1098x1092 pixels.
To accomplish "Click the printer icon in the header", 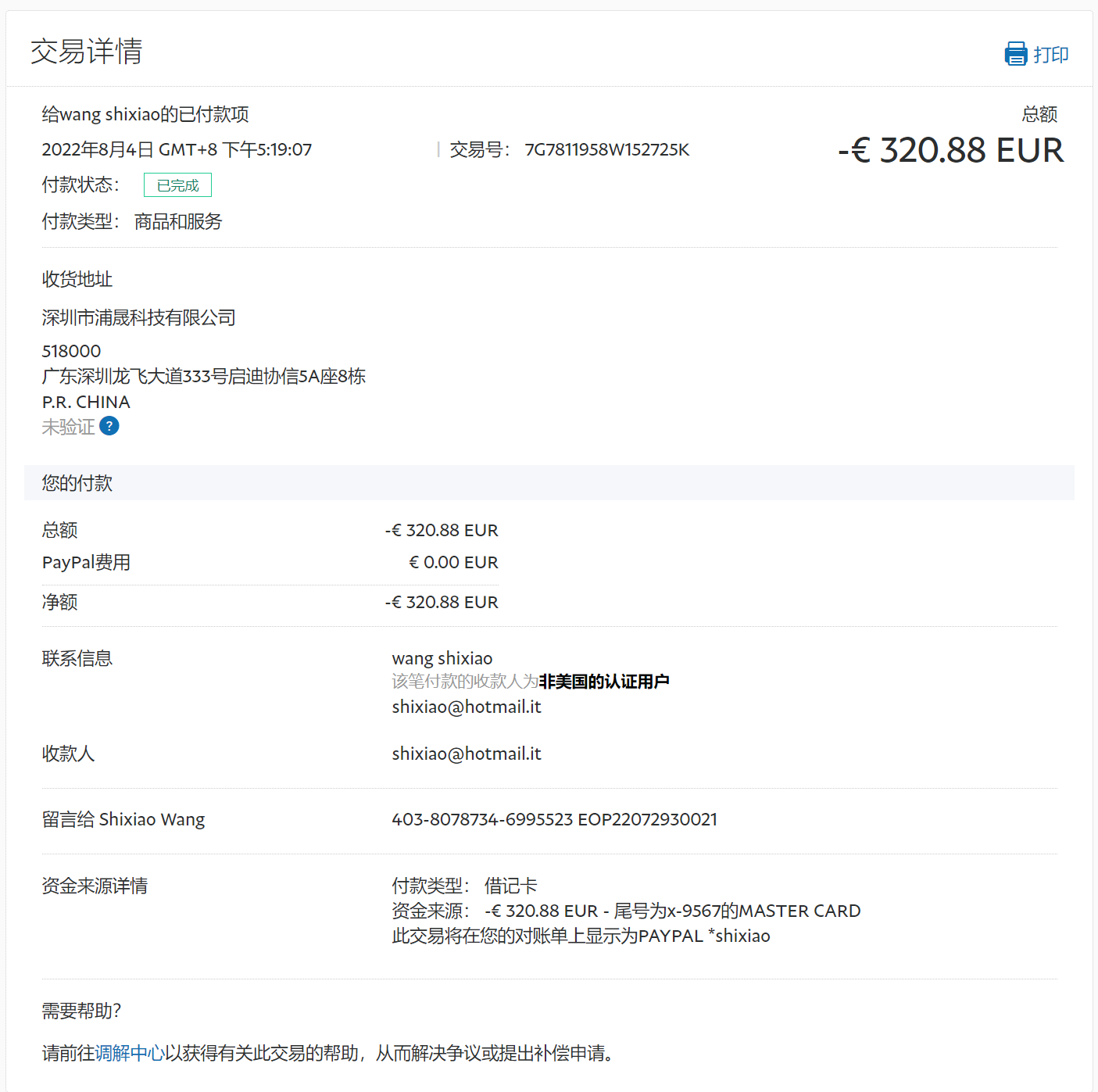I will pyautogui.click(x=1015, y=54).
